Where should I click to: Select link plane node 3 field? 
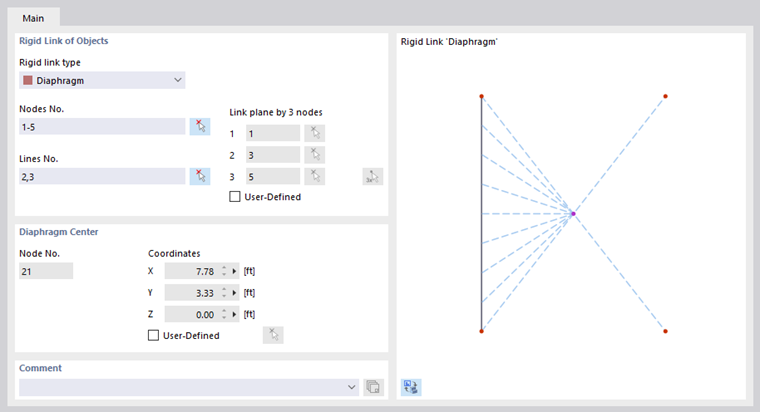pos(273,176)
